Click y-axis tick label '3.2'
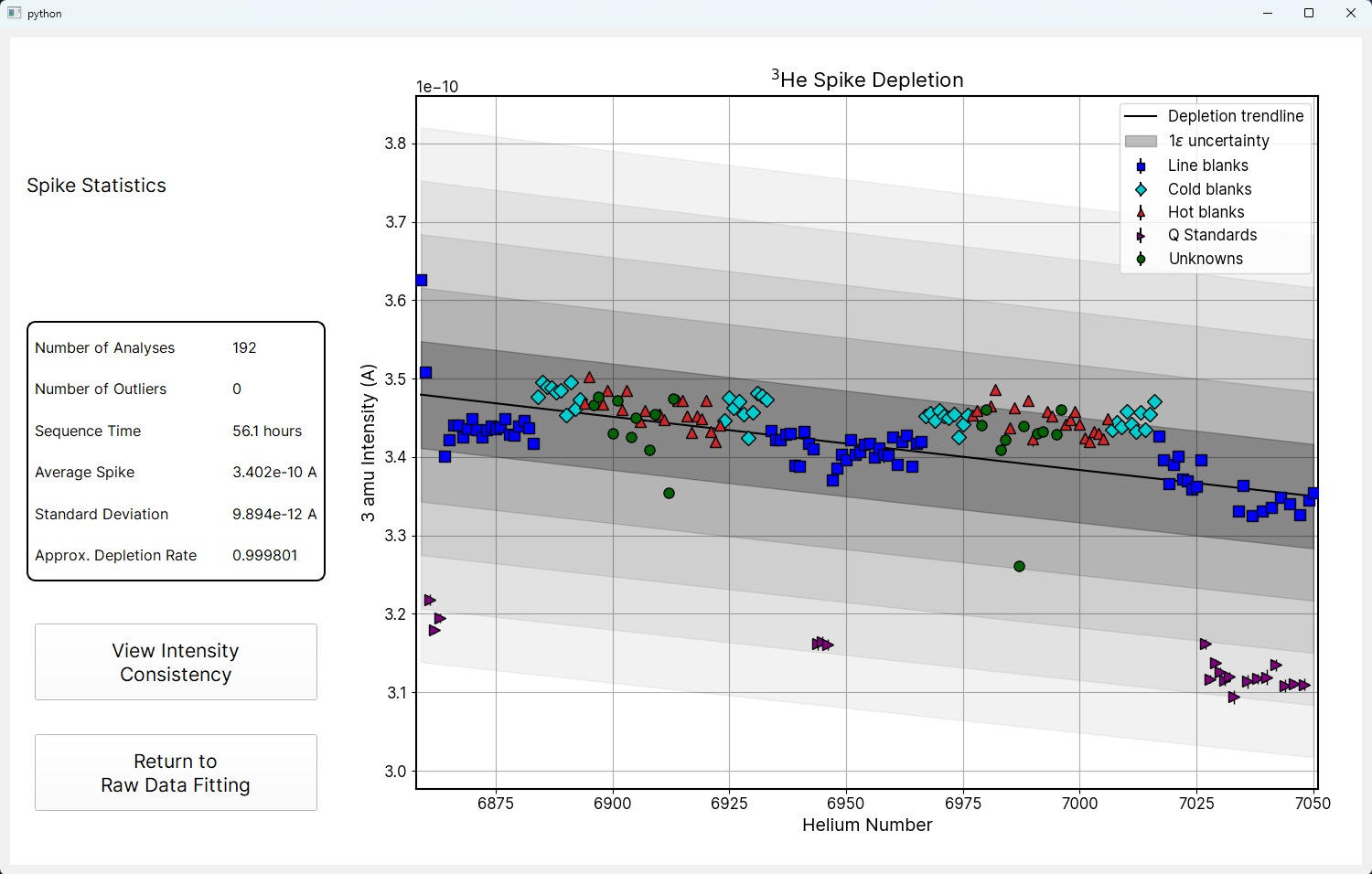1372x874 pixels. 395,614
